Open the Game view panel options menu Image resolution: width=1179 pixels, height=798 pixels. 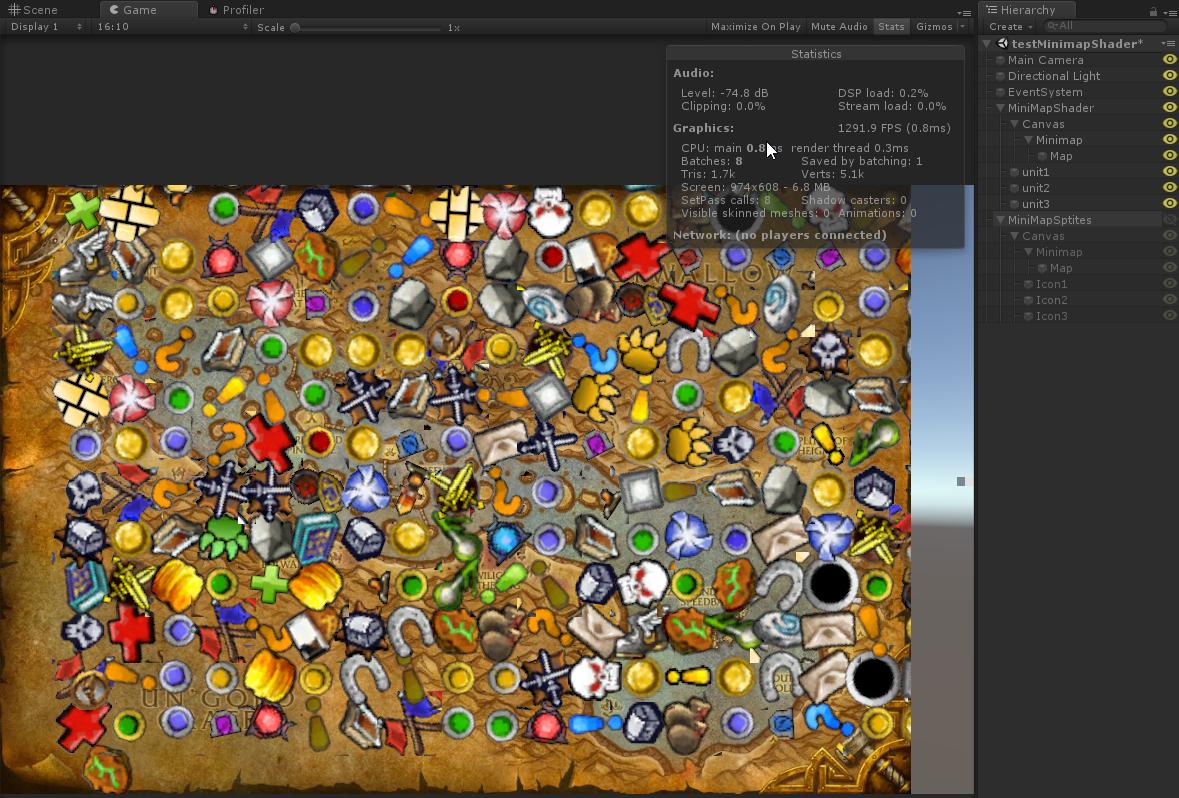point(964,13)
